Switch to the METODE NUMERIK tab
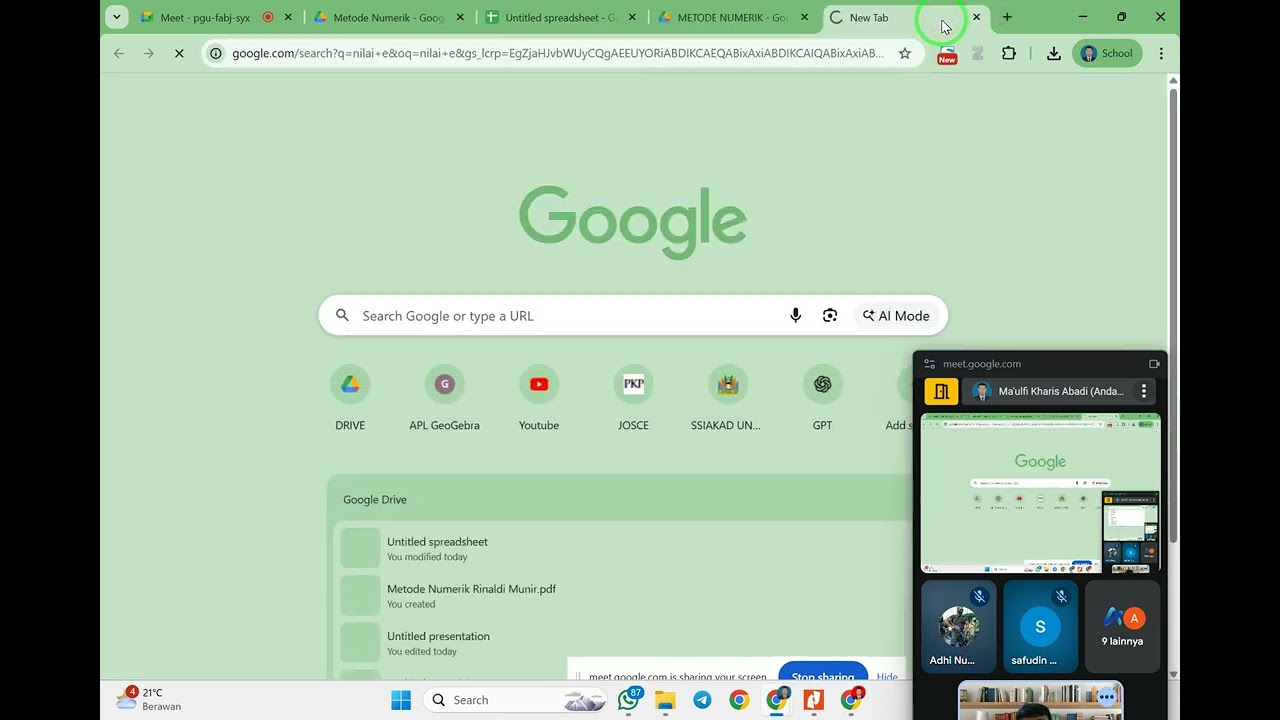The height and width of the screenshot is (720, 1280). coord(732,17)
